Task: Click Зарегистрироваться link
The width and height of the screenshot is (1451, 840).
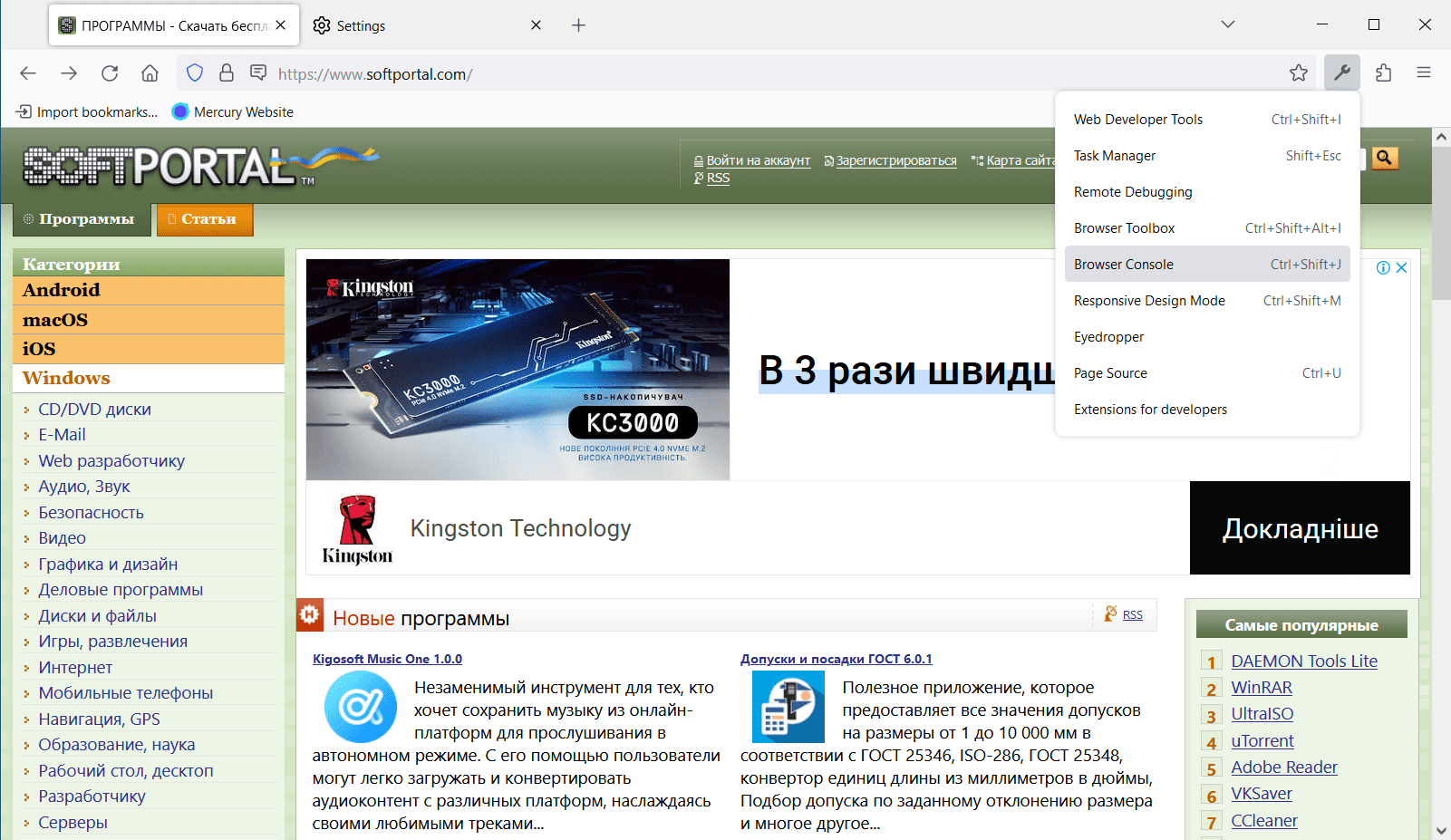Action: point(896,160)
